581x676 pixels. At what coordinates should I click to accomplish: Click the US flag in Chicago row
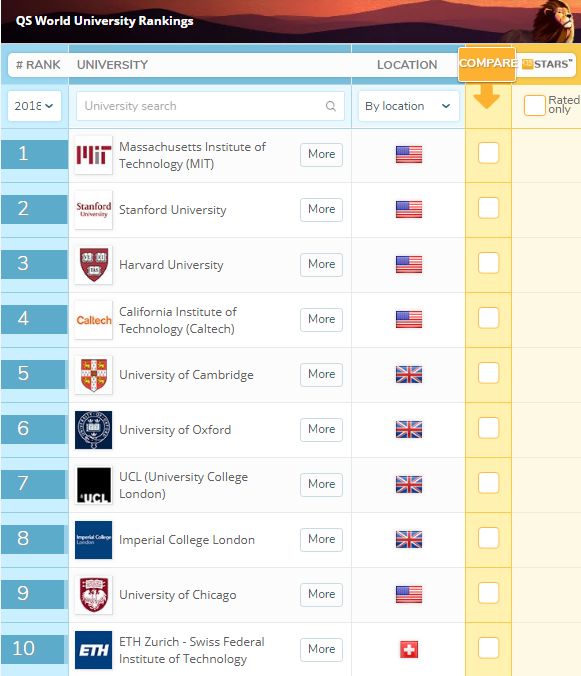pos(409,595)
